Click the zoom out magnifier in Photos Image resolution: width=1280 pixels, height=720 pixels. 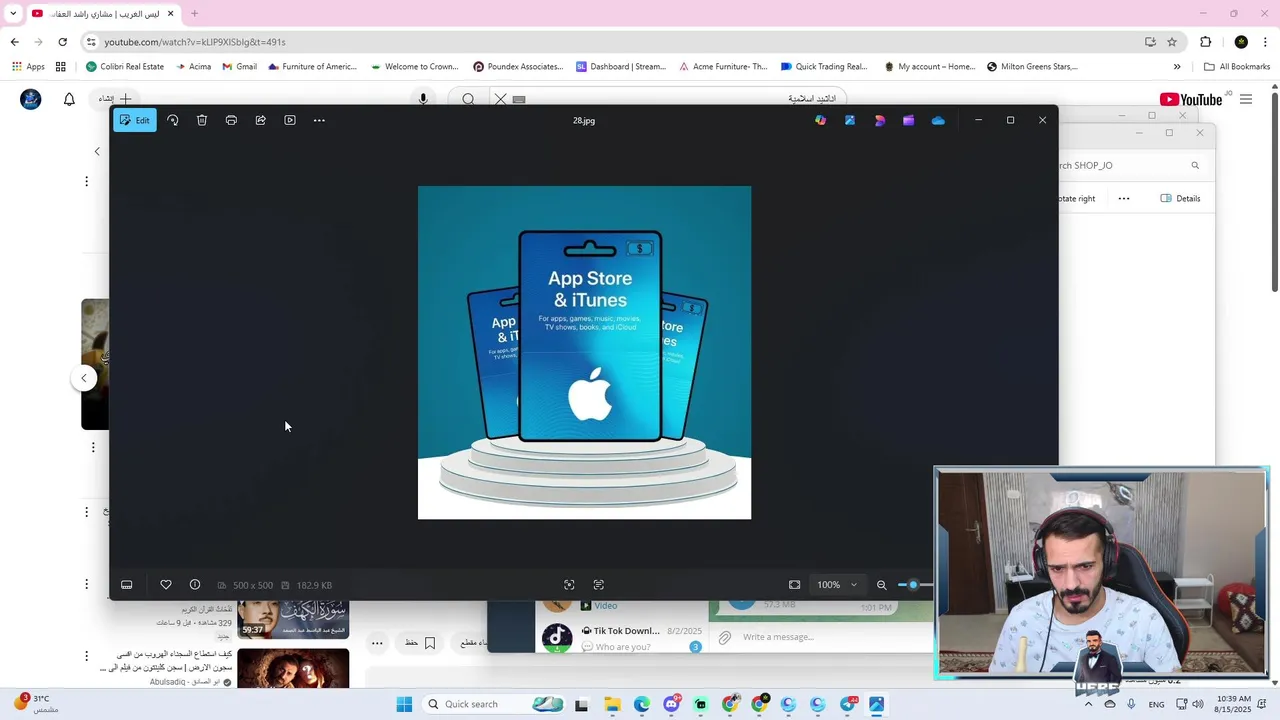click(x=881, y=585)
